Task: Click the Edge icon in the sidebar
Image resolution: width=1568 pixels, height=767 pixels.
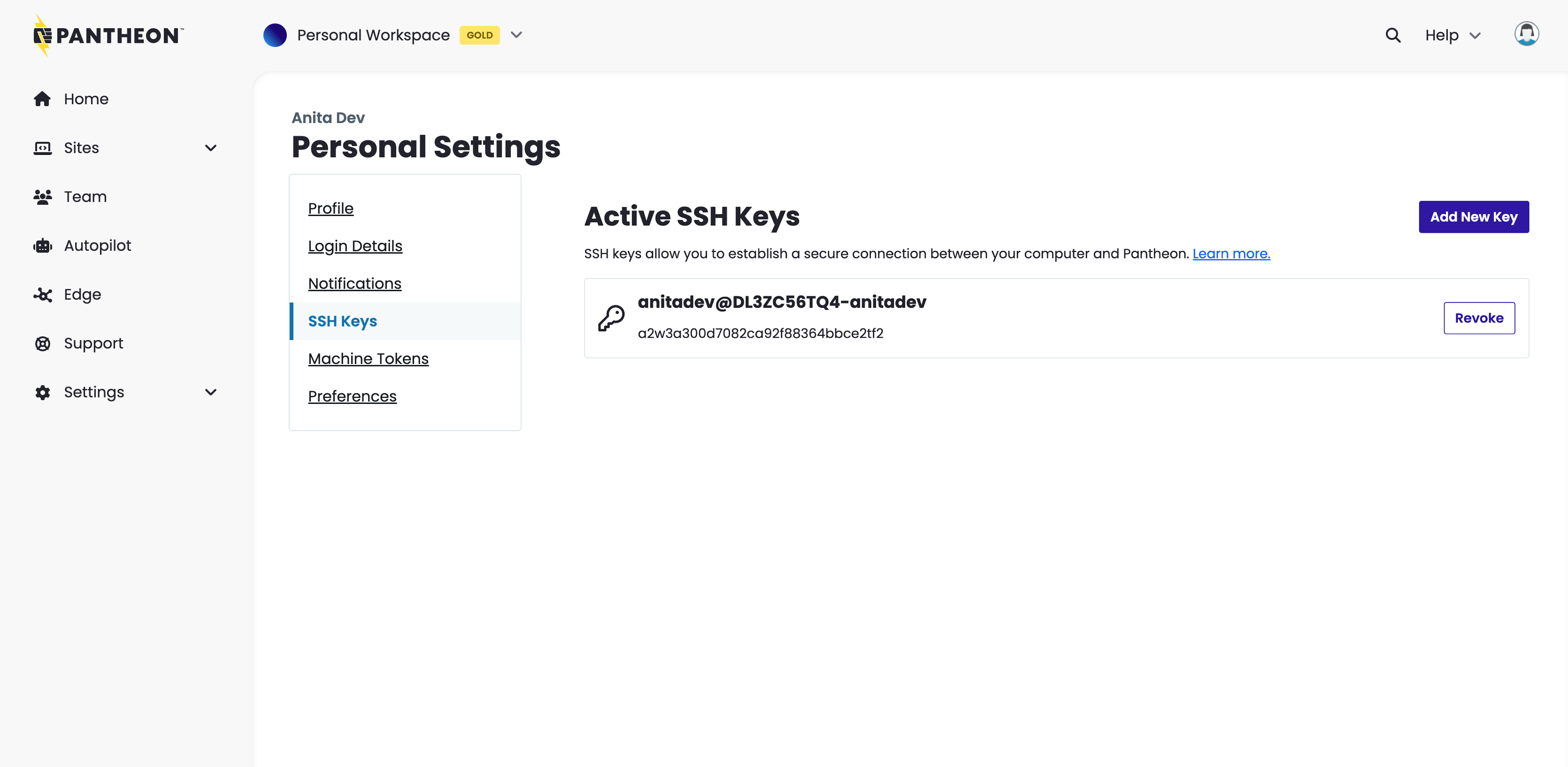Action: click(42, 294)
